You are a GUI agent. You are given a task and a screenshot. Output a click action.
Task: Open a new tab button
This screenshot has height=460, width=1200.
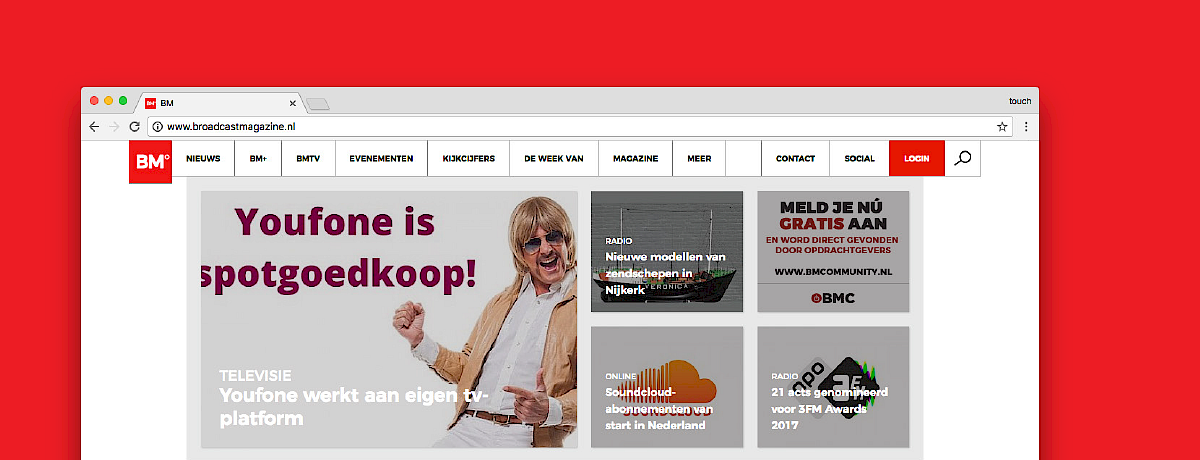pos(317,103)
